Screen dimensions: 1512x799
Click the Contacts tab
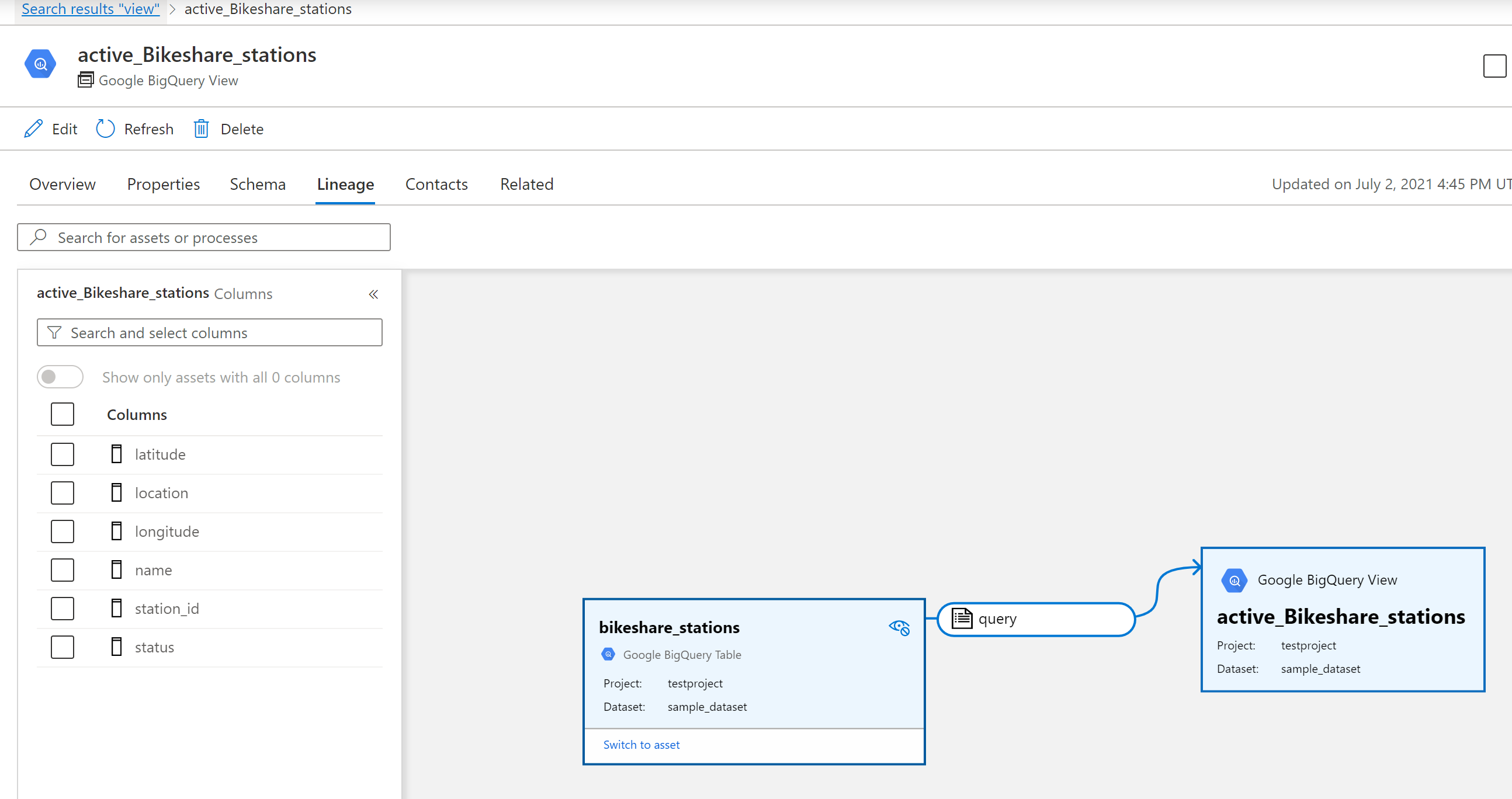tap(436, 184)
